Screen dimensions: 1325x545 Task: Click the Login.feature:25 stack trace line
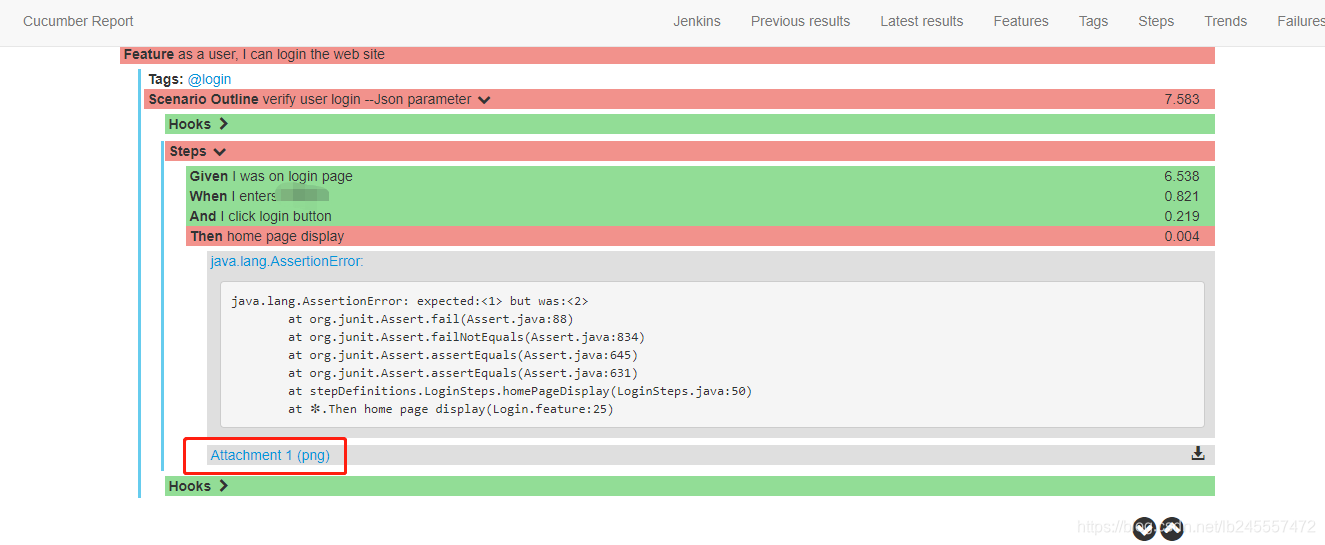[x=451, y=409]
